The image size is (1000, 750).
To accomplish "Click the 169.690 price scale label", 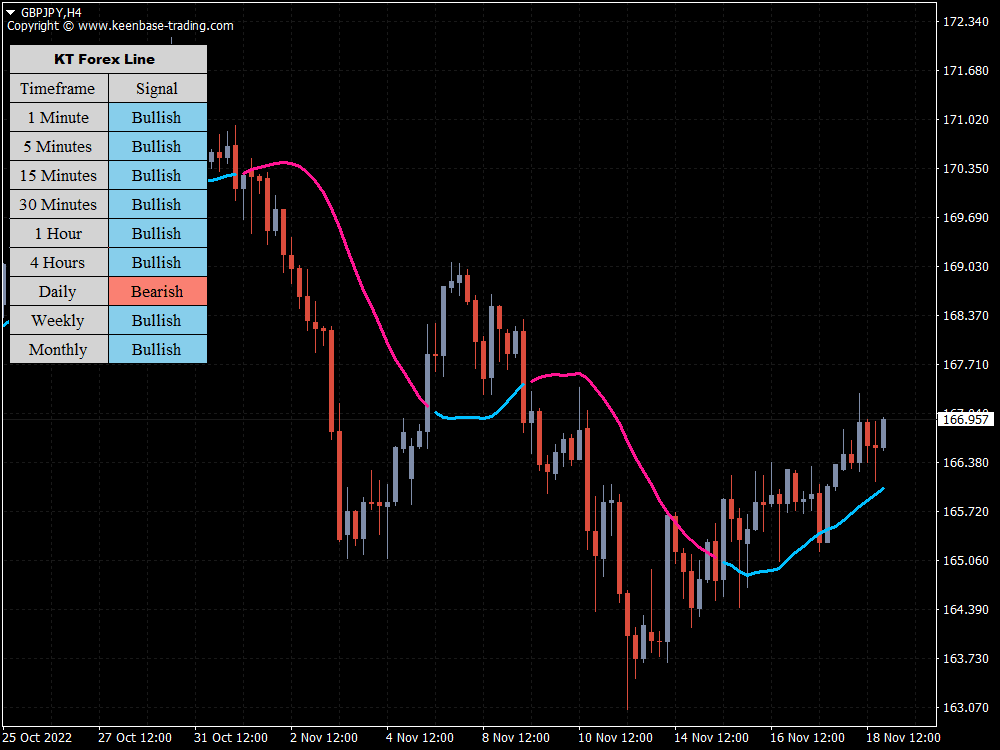I will [x=966, y=217].
